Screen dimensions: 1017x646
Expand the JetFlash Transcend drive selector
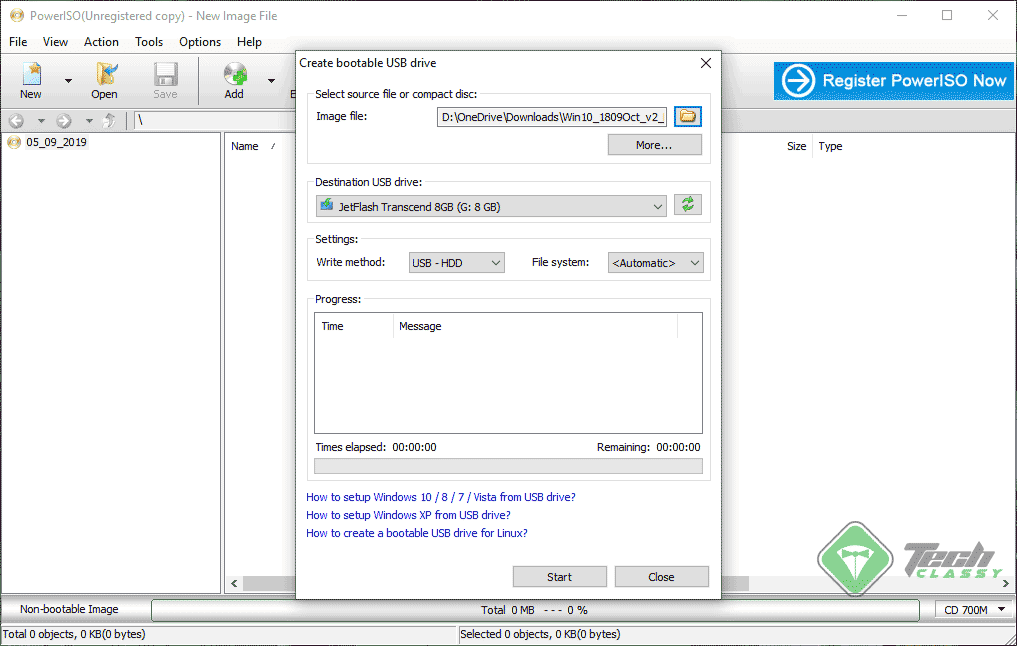click(x=657, y=204)
